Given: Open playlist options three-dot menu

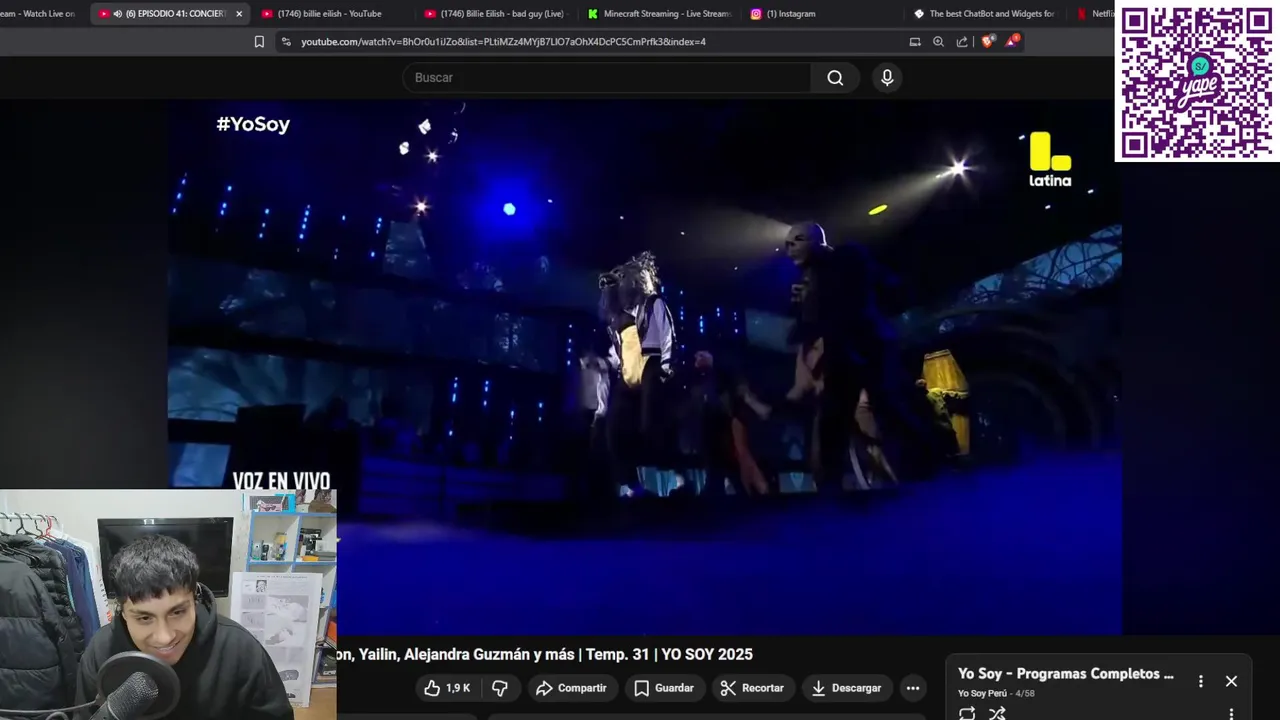Looking at the screenshot, I should pyautogui.click(x=1201, y=681).
